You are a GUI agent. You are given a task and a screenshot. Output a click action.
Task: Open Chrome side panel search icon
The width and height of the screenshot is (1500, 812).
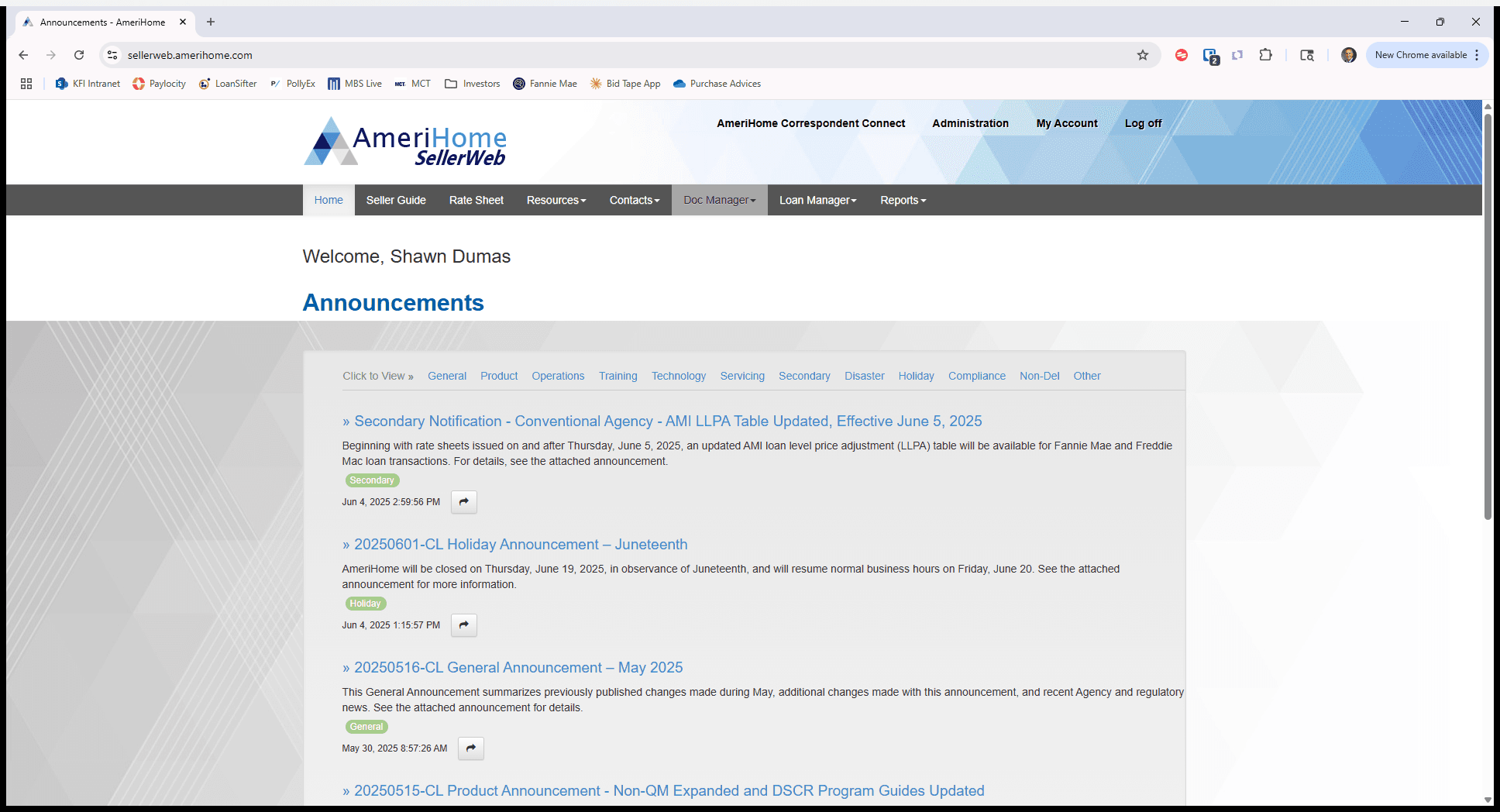tap(1307, 55)
